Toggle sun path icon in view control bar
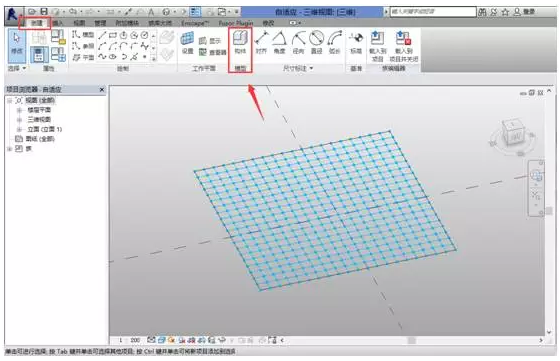Screen dimensions: 560x361 [x=172, y=340]
